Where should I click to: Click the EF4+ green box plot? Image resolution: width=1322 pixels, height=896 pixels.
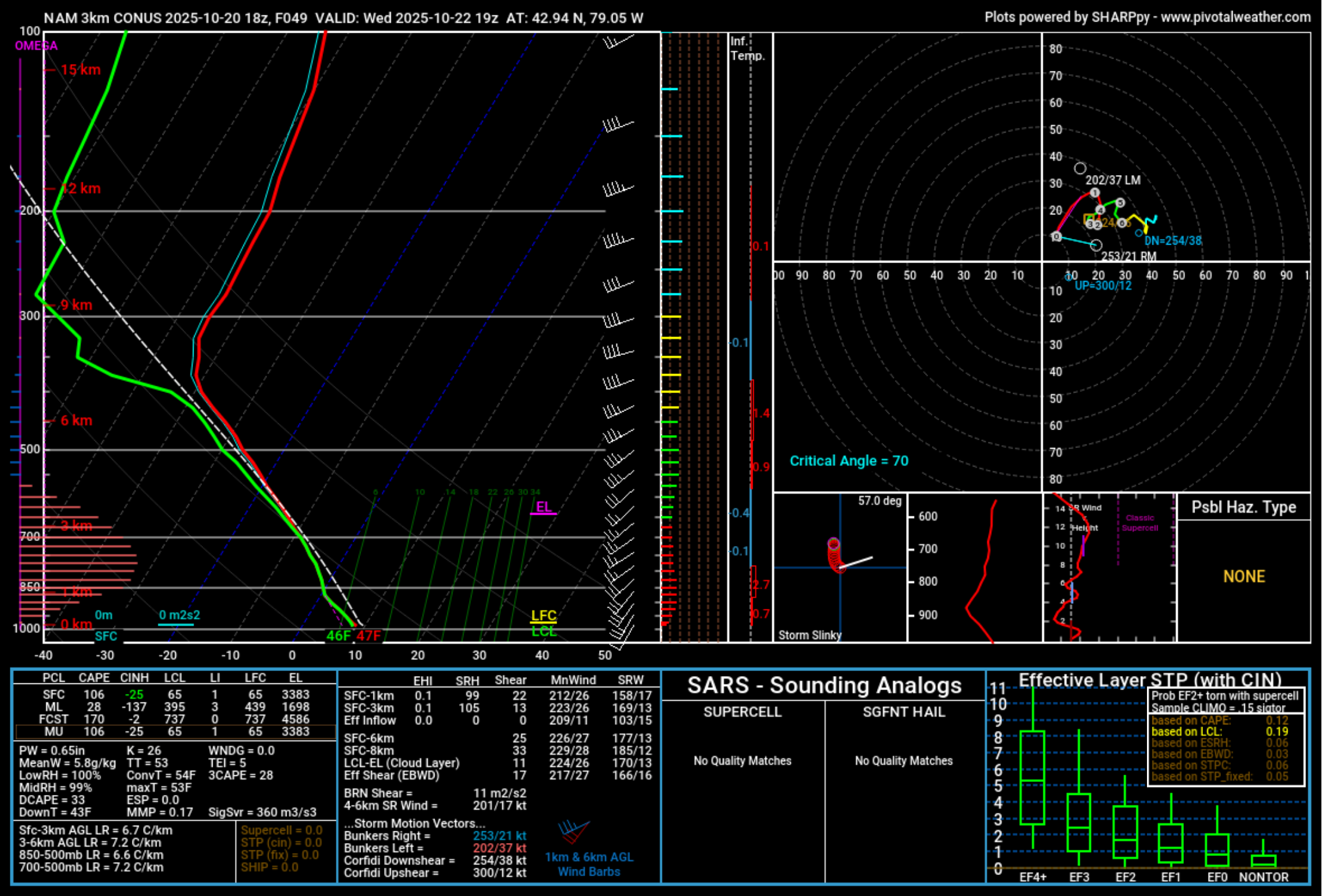tap(1032, 778)
